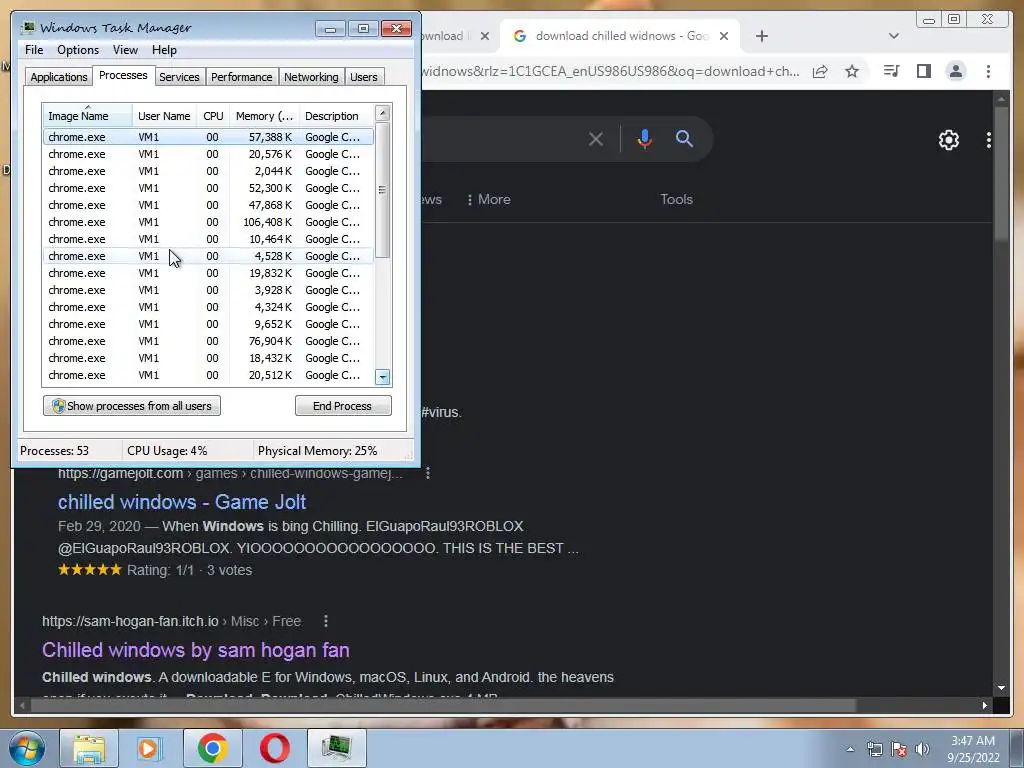1024x768 pixels.
Task: Expand the More search filters menu
Action: (x=489, y=199)
